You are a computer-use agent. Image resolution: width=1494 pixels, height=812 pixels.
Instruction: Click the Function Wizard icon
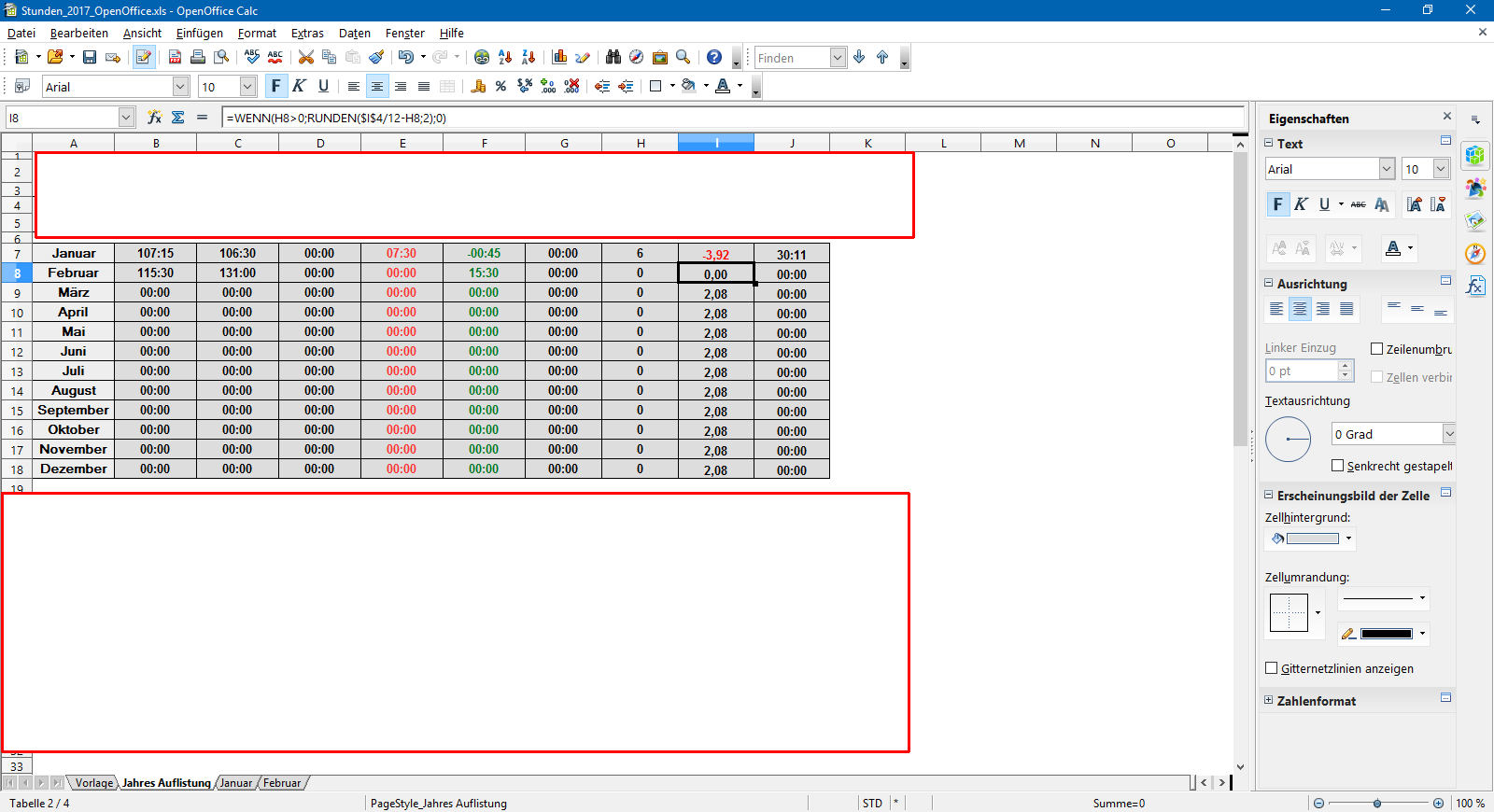click(154, 118)
